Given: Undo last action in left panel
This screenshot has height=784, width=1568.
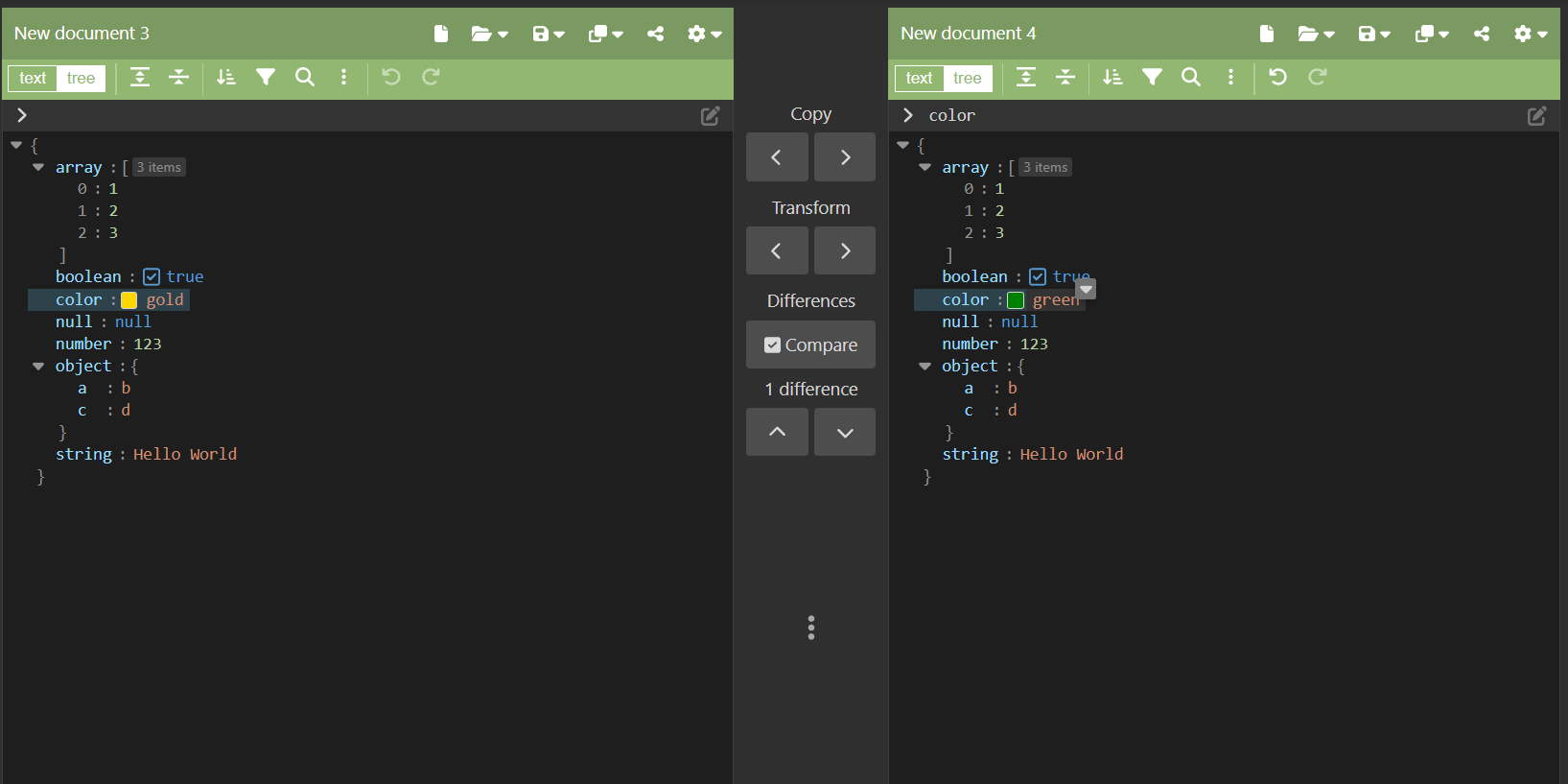Looking at the screenshot, I should [x=391, y=77].
